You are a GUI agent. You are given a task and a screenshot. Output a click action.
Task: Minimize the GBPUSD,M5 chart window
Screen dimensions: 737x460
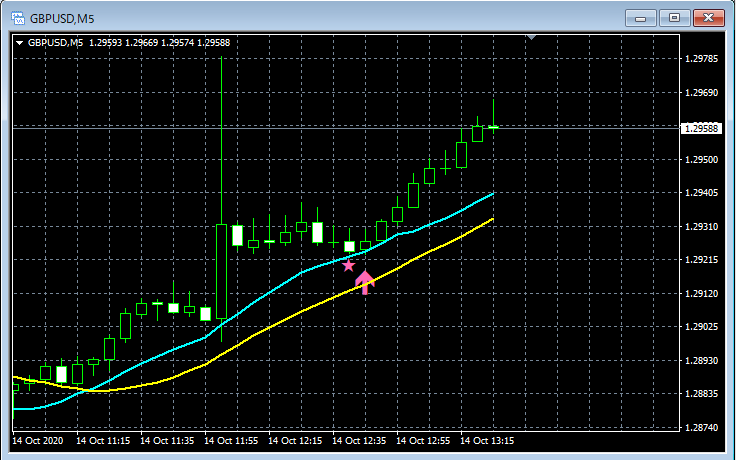[640, 18]
